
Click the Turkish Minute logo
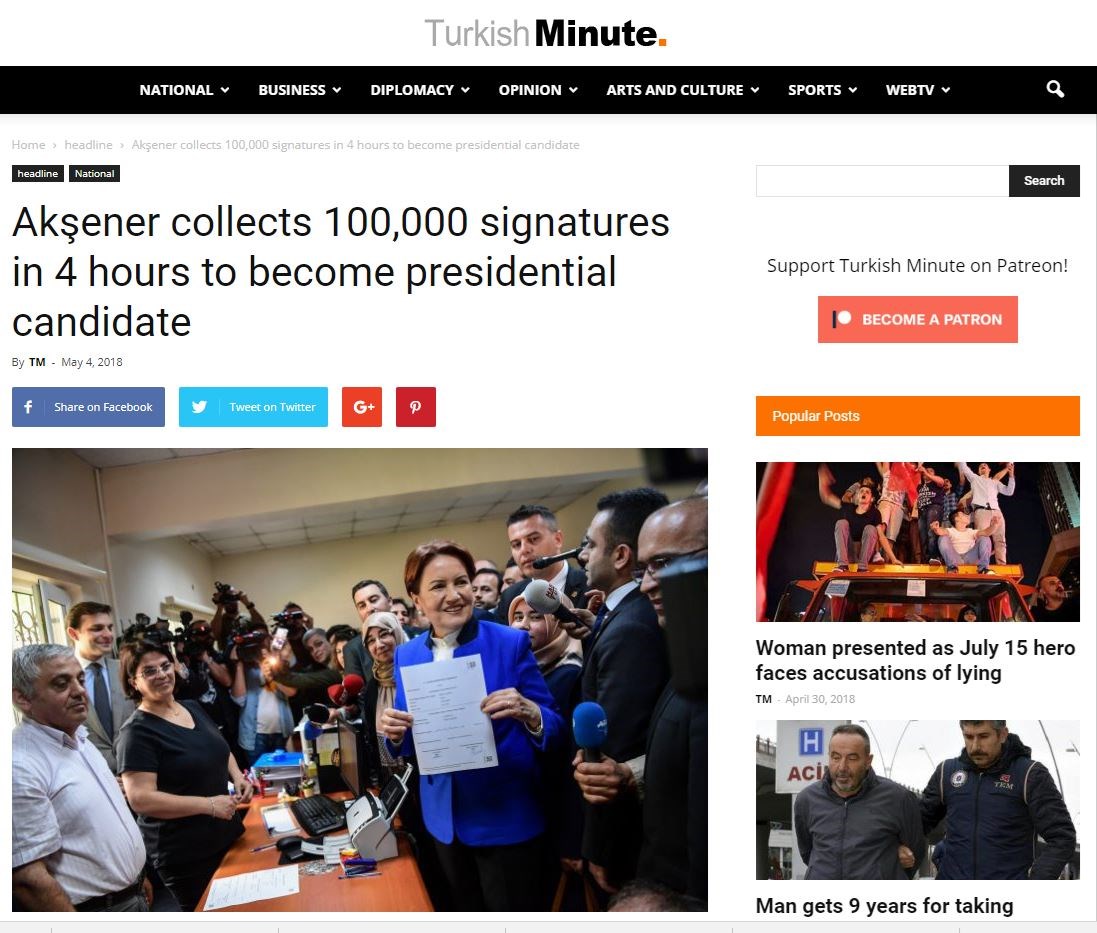(546, 33)
